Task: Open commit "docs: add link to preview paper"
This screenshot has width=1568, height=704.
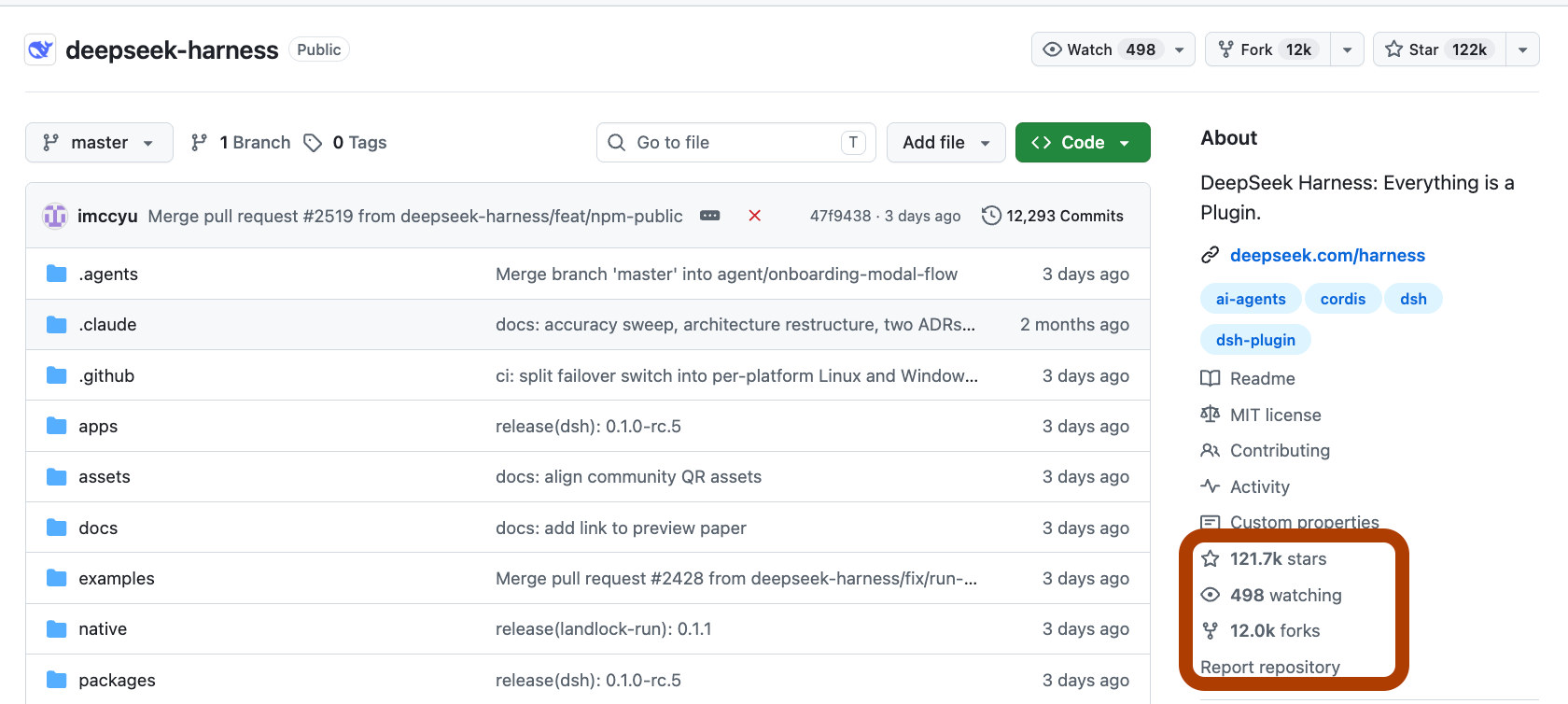Action: (621, 528)
